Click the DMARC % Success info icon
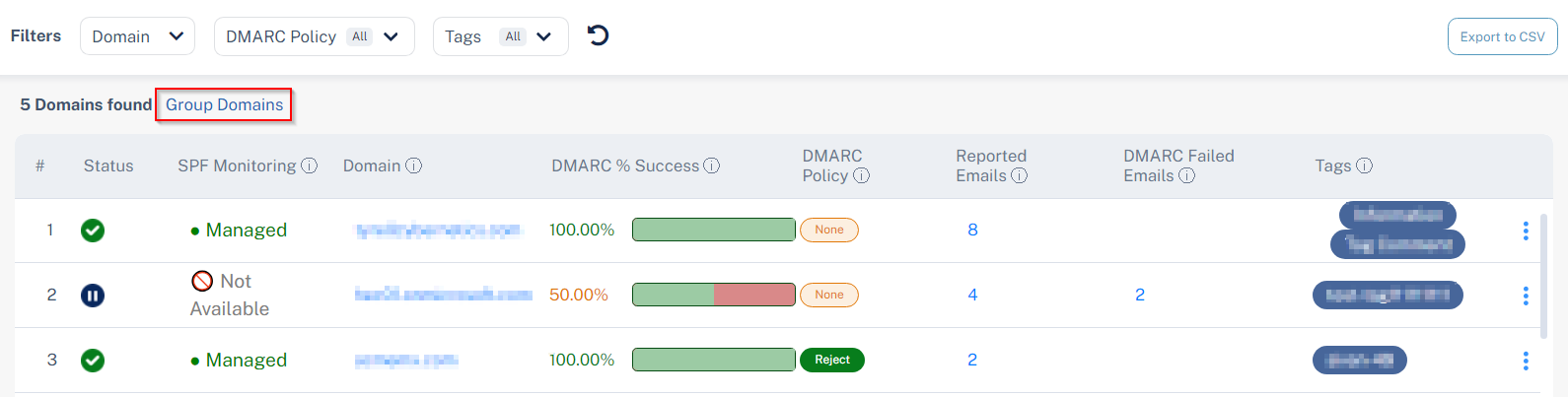This screenshot has height=397, width=1568. point(712,165)
